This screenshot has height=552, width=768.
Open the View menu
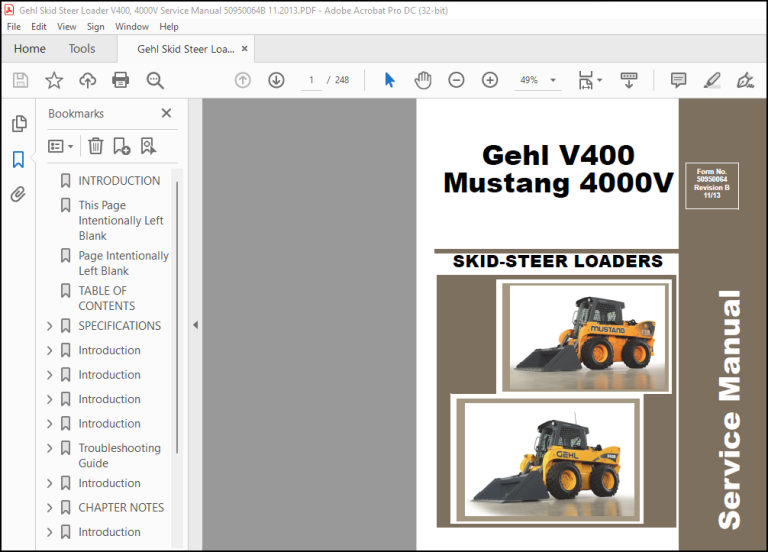click(67, 26)
